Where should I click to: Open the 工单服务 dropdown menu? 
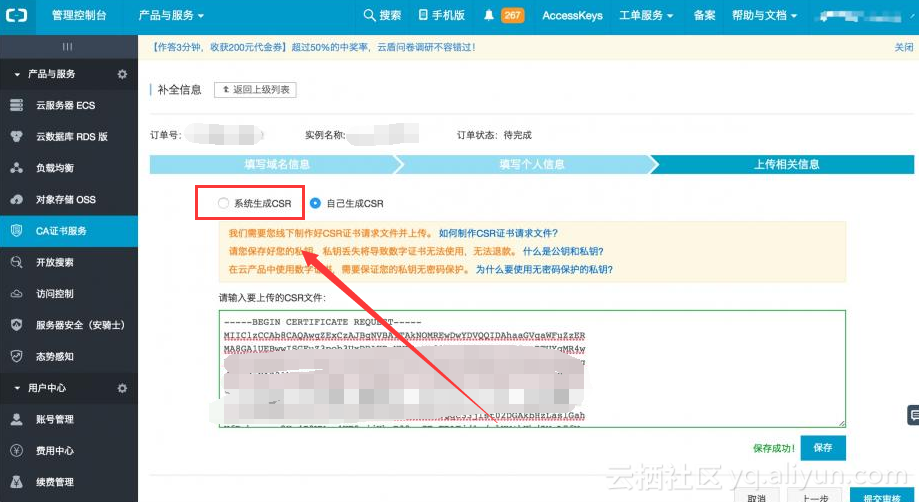point(645,16)
